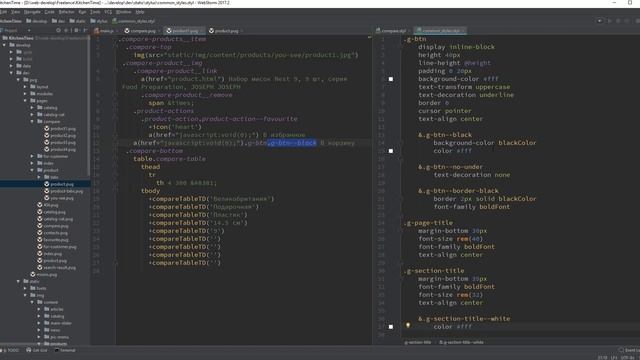Expand the fonts folder under static

coord(25,288)
